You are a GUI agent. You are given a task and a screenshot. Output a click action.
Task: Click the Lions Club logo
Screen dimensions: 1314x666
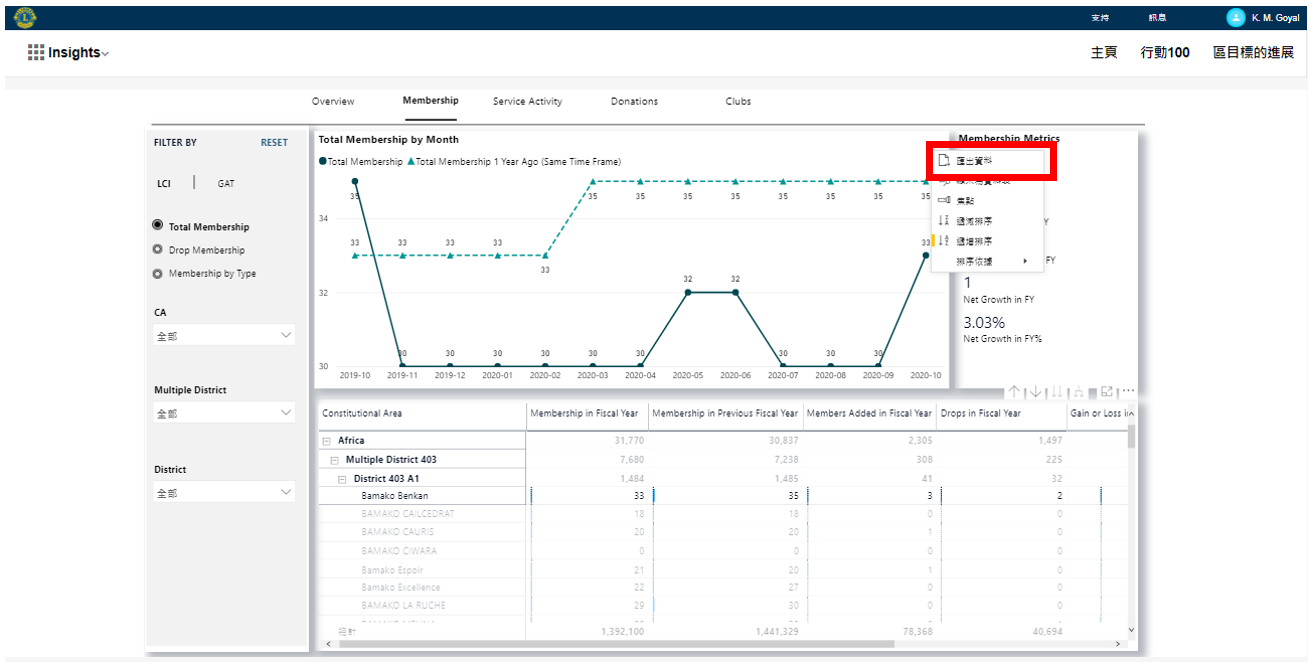pos(25,17)
